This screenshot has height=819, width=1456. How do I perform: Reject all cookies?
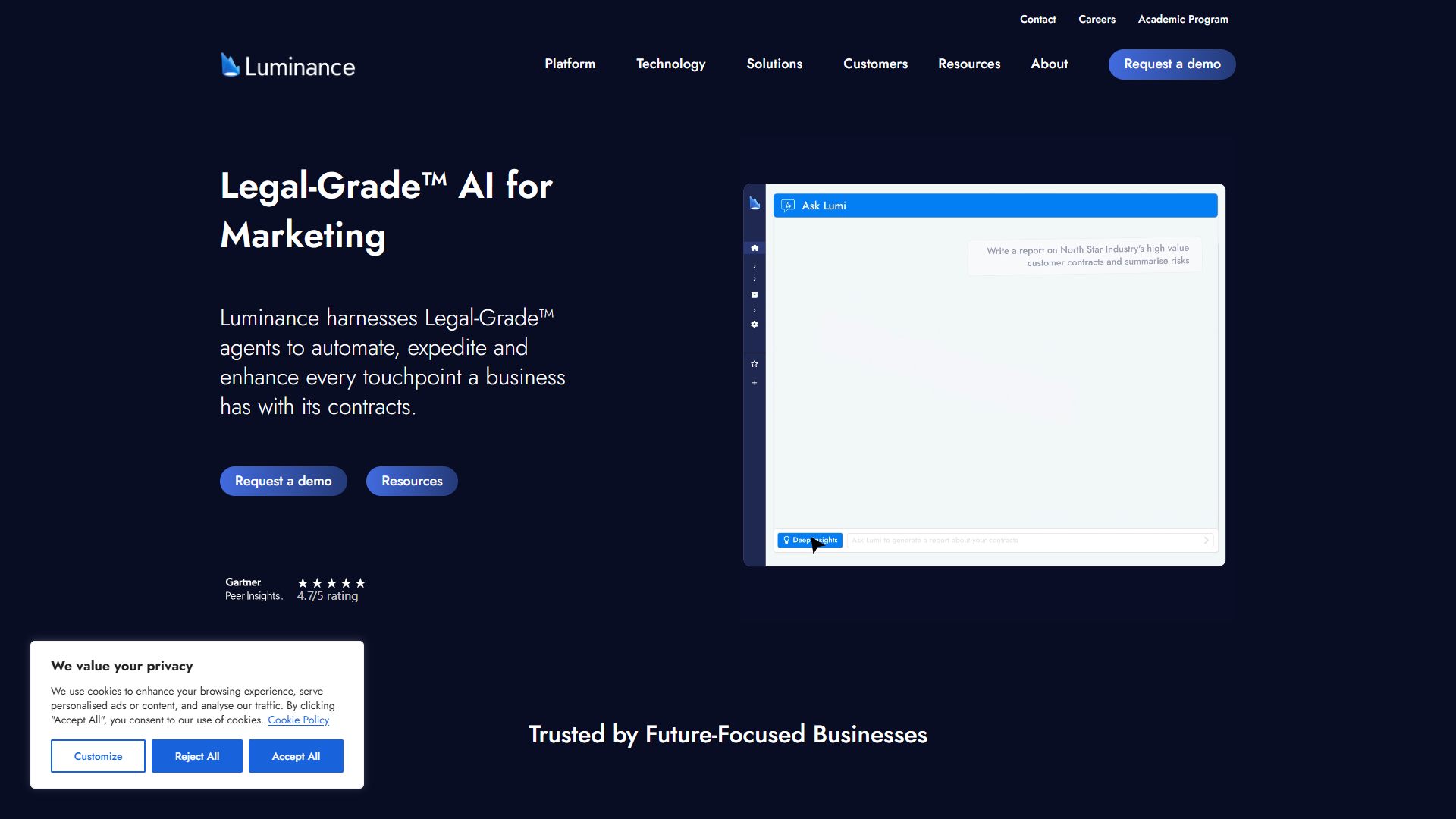[197, 756]
